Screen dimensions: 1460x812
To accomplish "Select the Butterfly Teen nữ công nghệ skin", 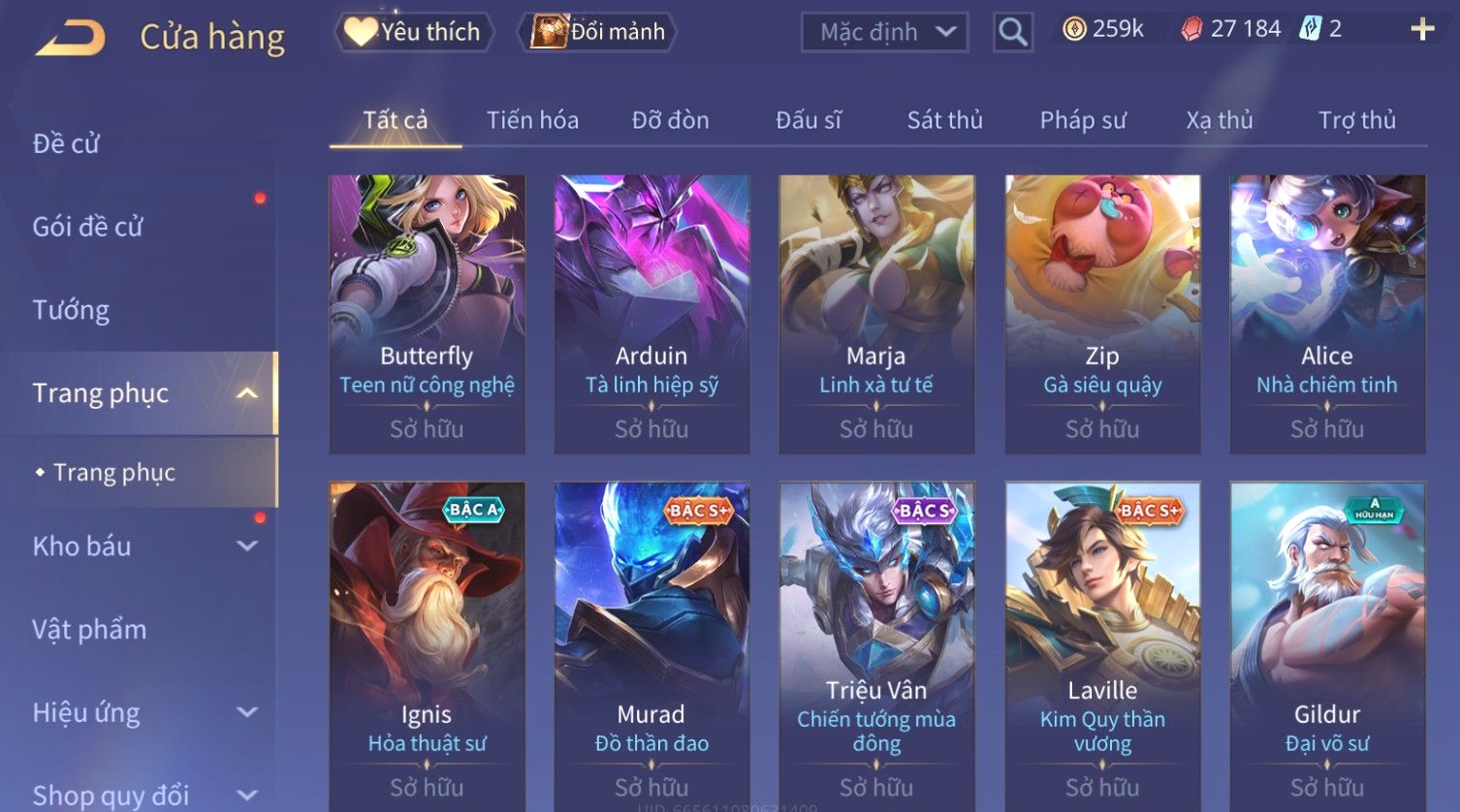I will click(427, 314).
